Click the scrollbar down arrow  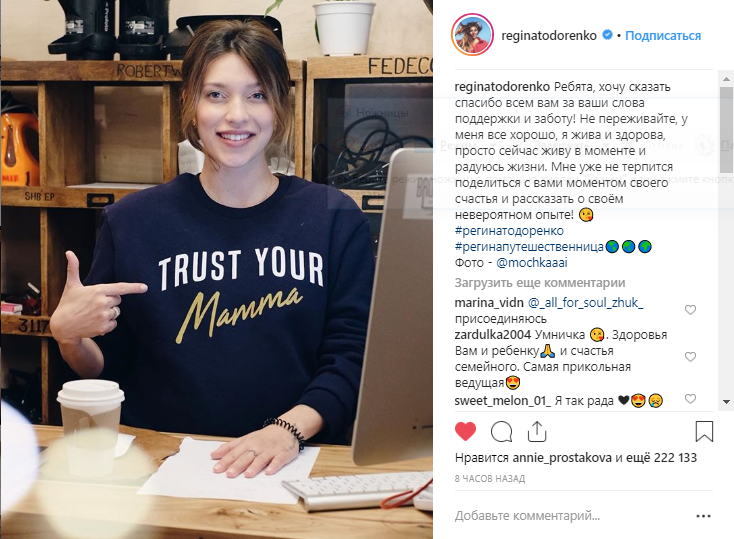727,401
